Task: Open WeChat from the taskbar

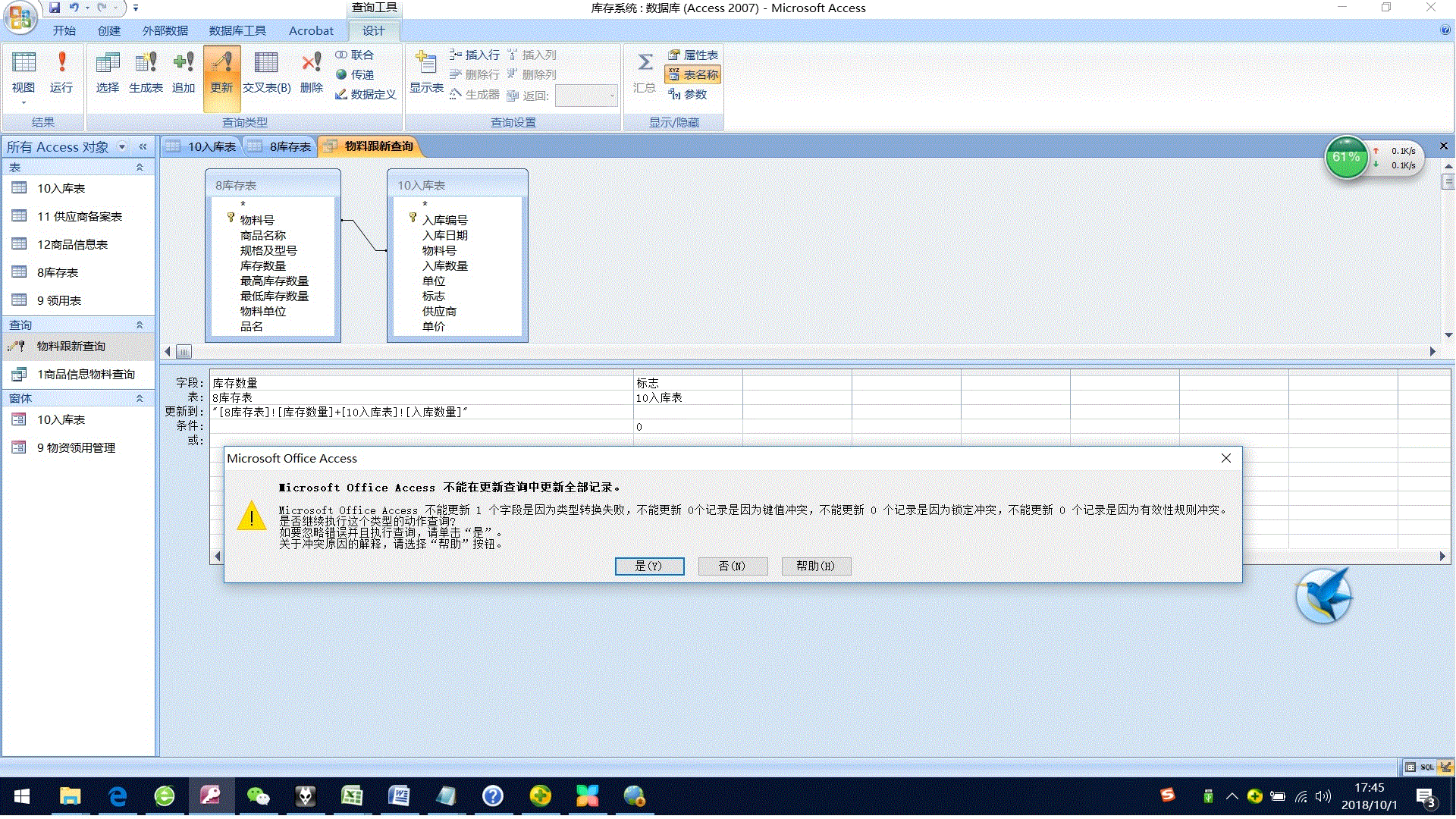Action: pos(259,796)
